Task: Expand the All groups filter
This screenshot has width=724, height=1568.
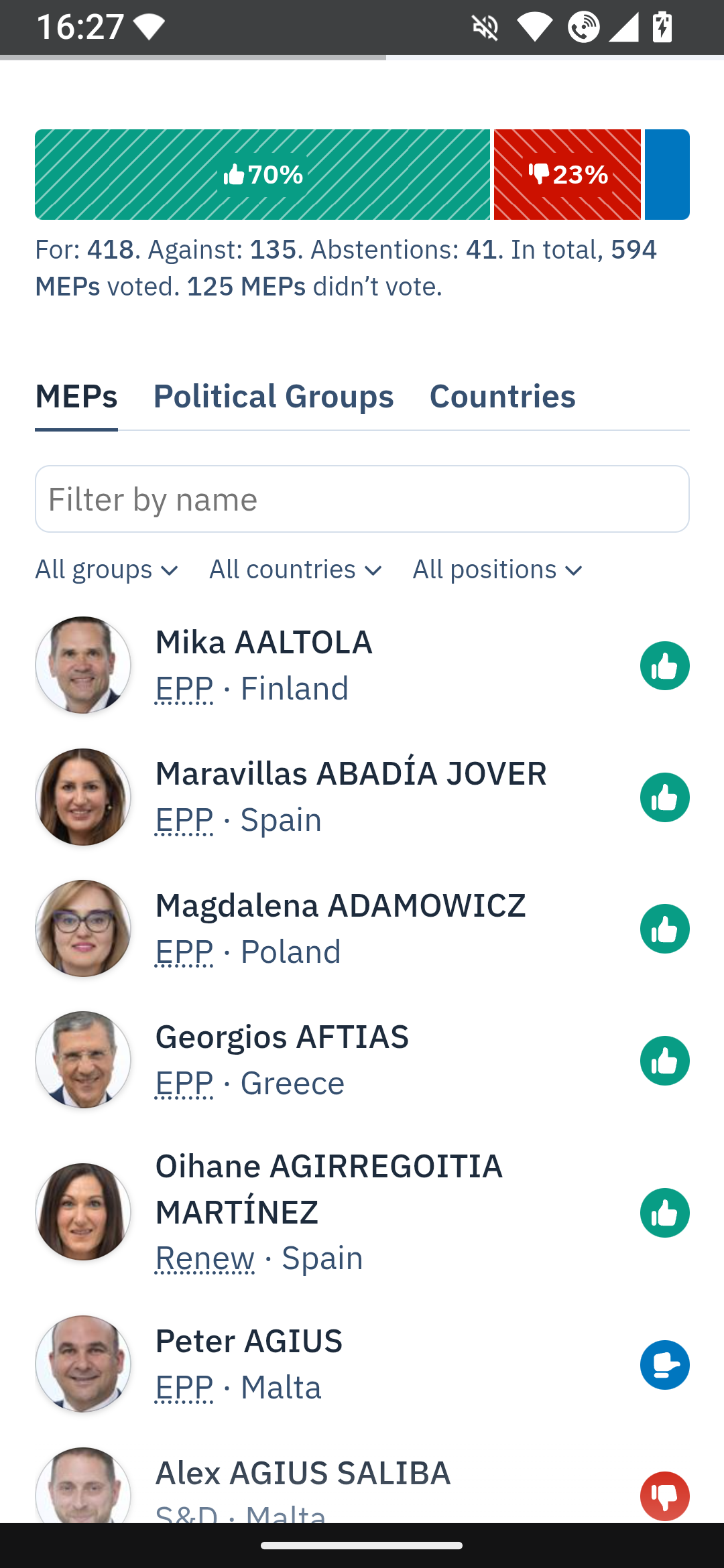Action: coord(107,570)
